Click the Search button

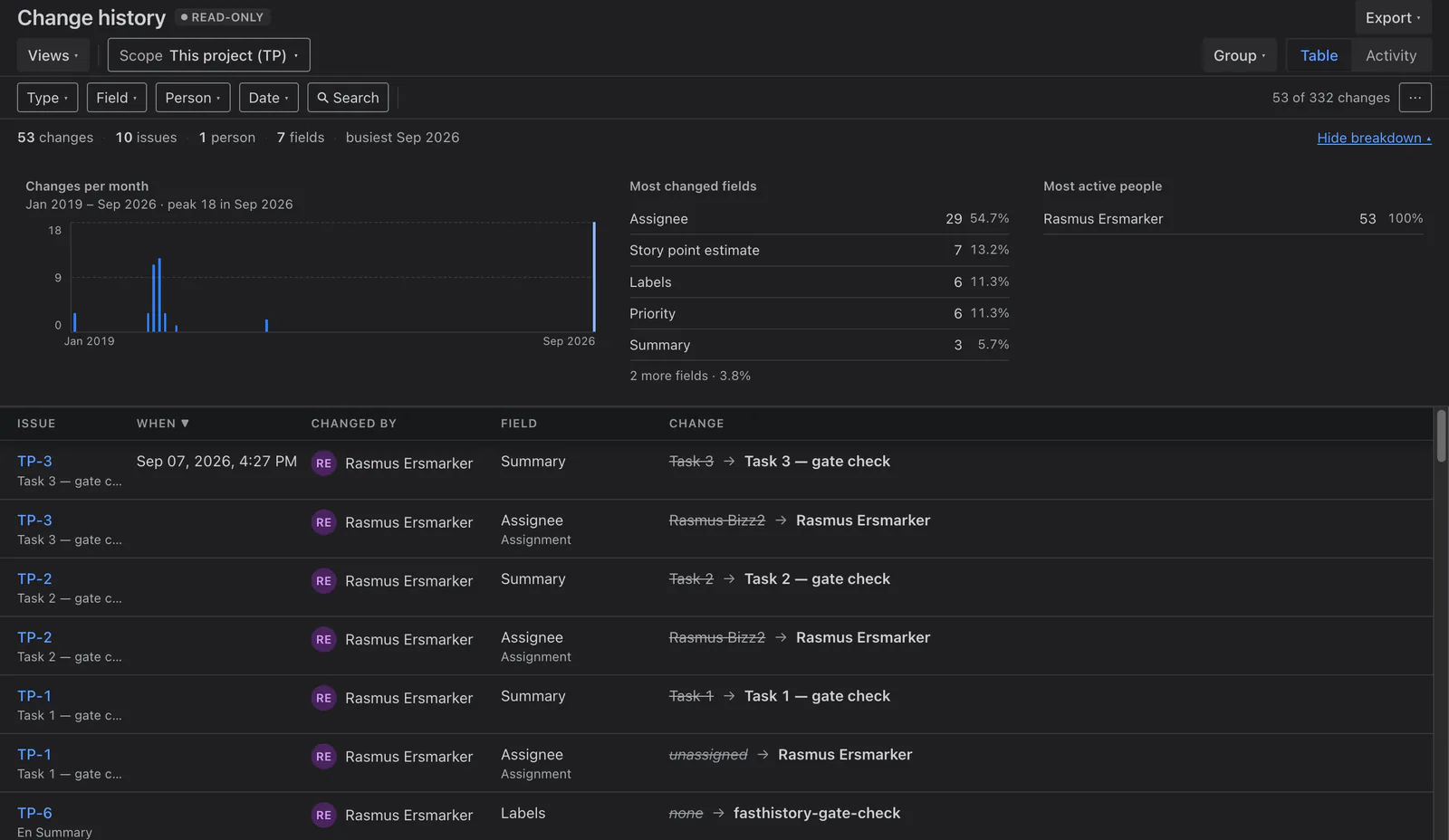pyautogui.click(x=348, y=98)
